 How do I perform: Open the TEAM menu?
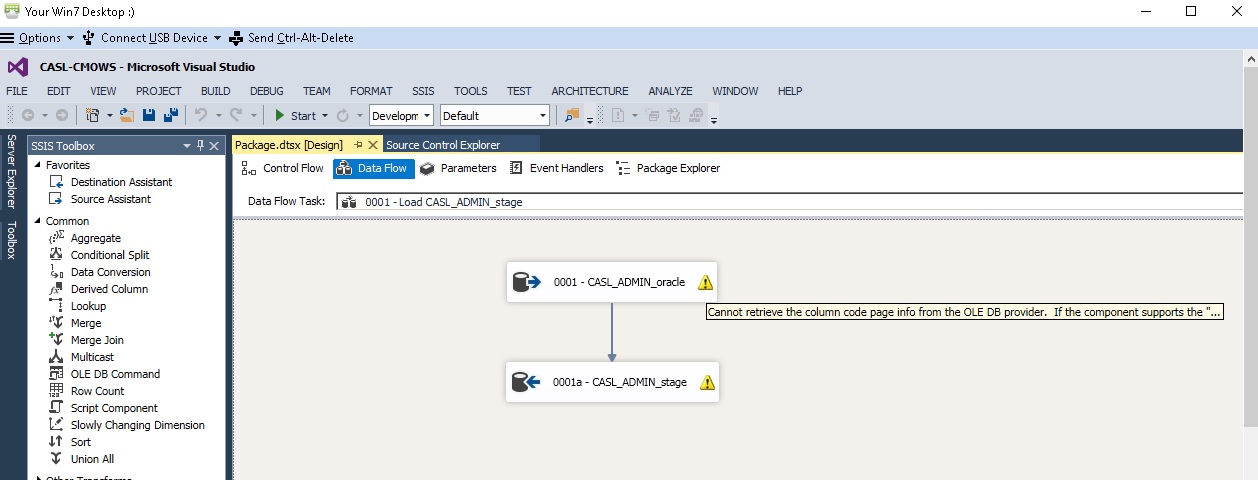pos(317,91)
